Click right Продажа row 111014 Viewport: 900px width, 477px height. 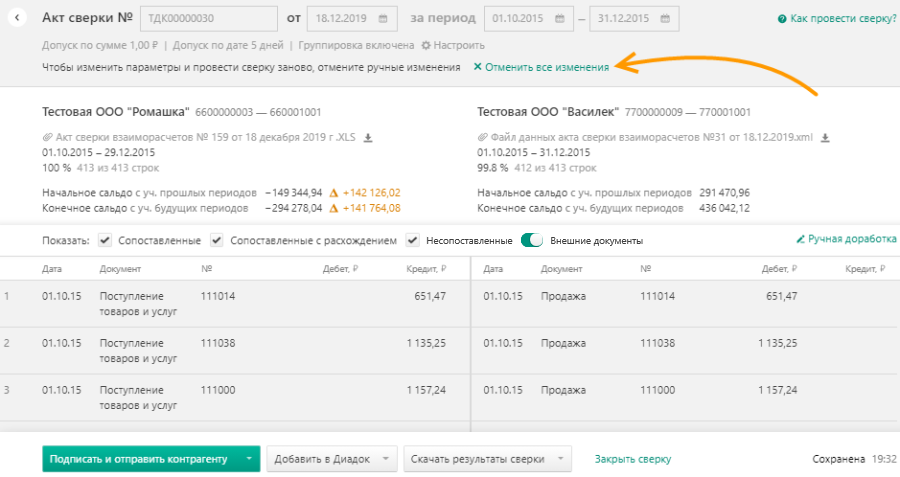pyautogui.click(x=563, y=296)
